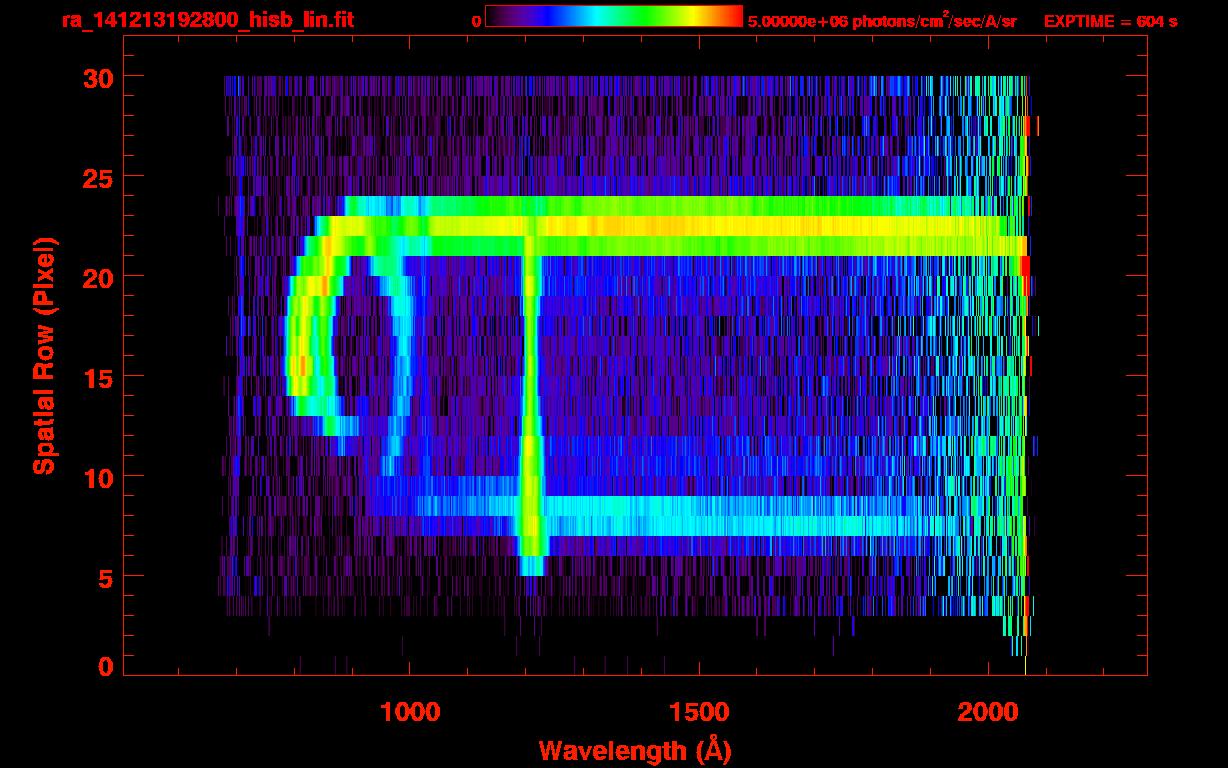Click the y-axis tick label 10

(x=98, y=477)
